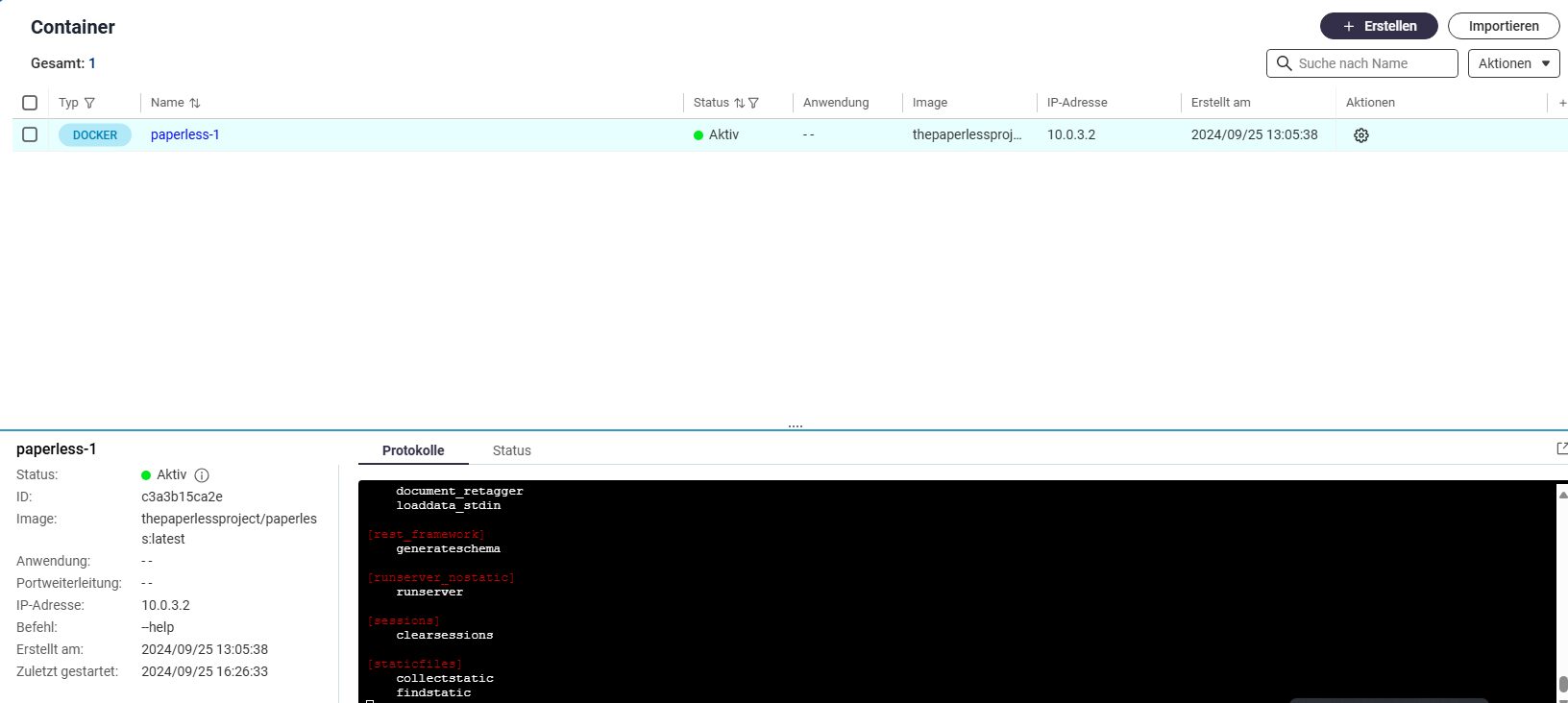Click the search magnifier icon
The height and width of the screenshot is (703, 1568).
pos(1284,63)
